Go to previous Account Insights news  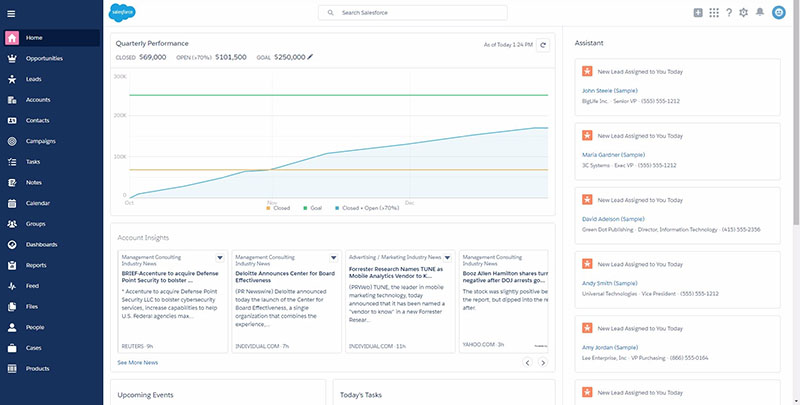point(528,363)
